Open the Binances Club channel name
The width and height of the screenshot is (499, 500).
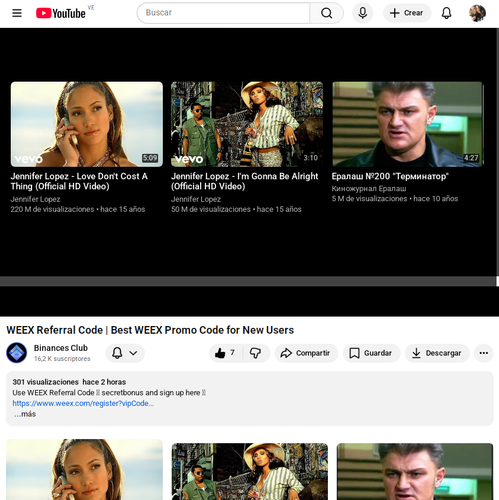[61, 348]
